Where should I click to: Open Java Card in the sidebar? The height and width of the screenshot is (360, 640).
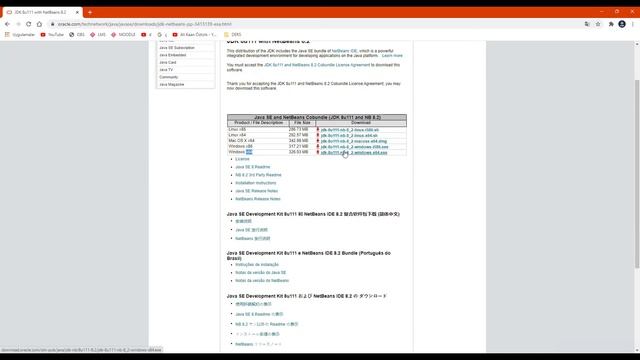(x=168, y=62)
